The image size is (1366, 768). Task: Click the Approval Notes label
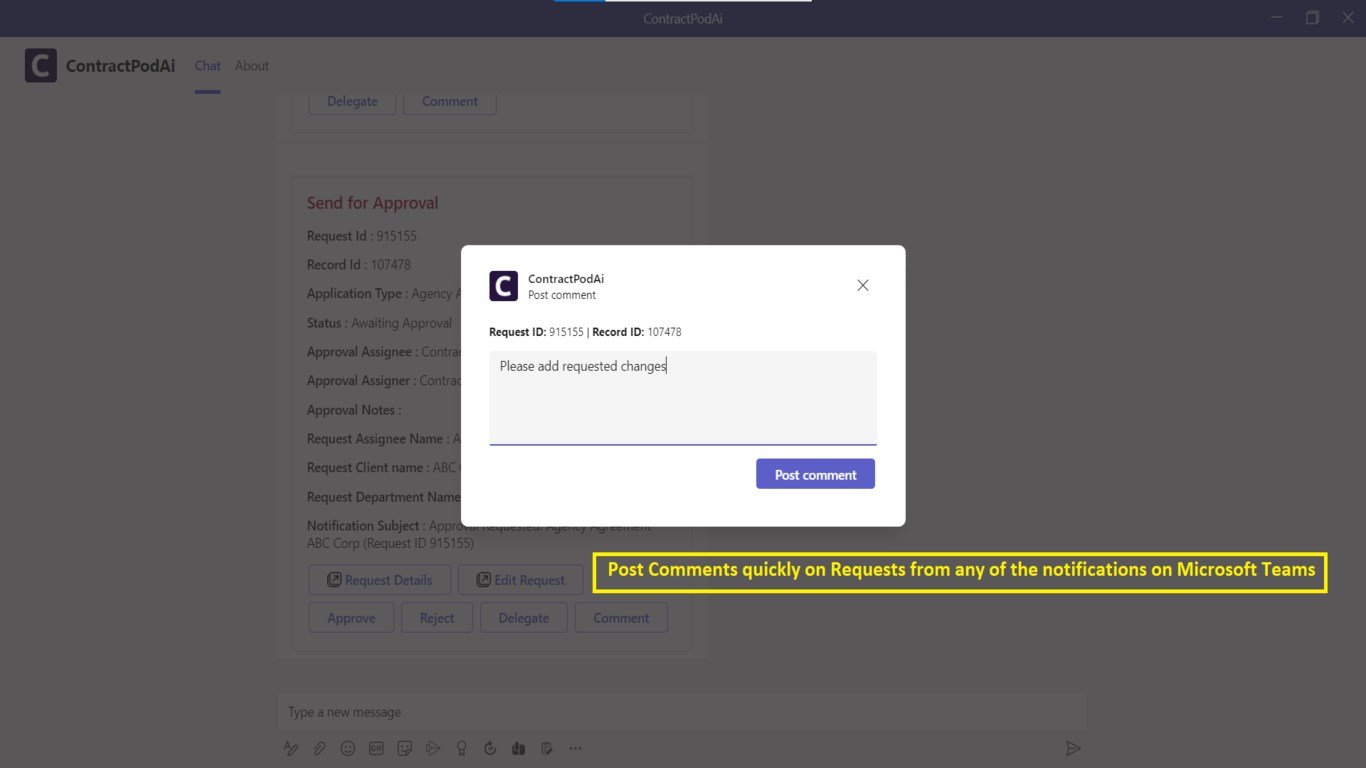pos(354,410)
